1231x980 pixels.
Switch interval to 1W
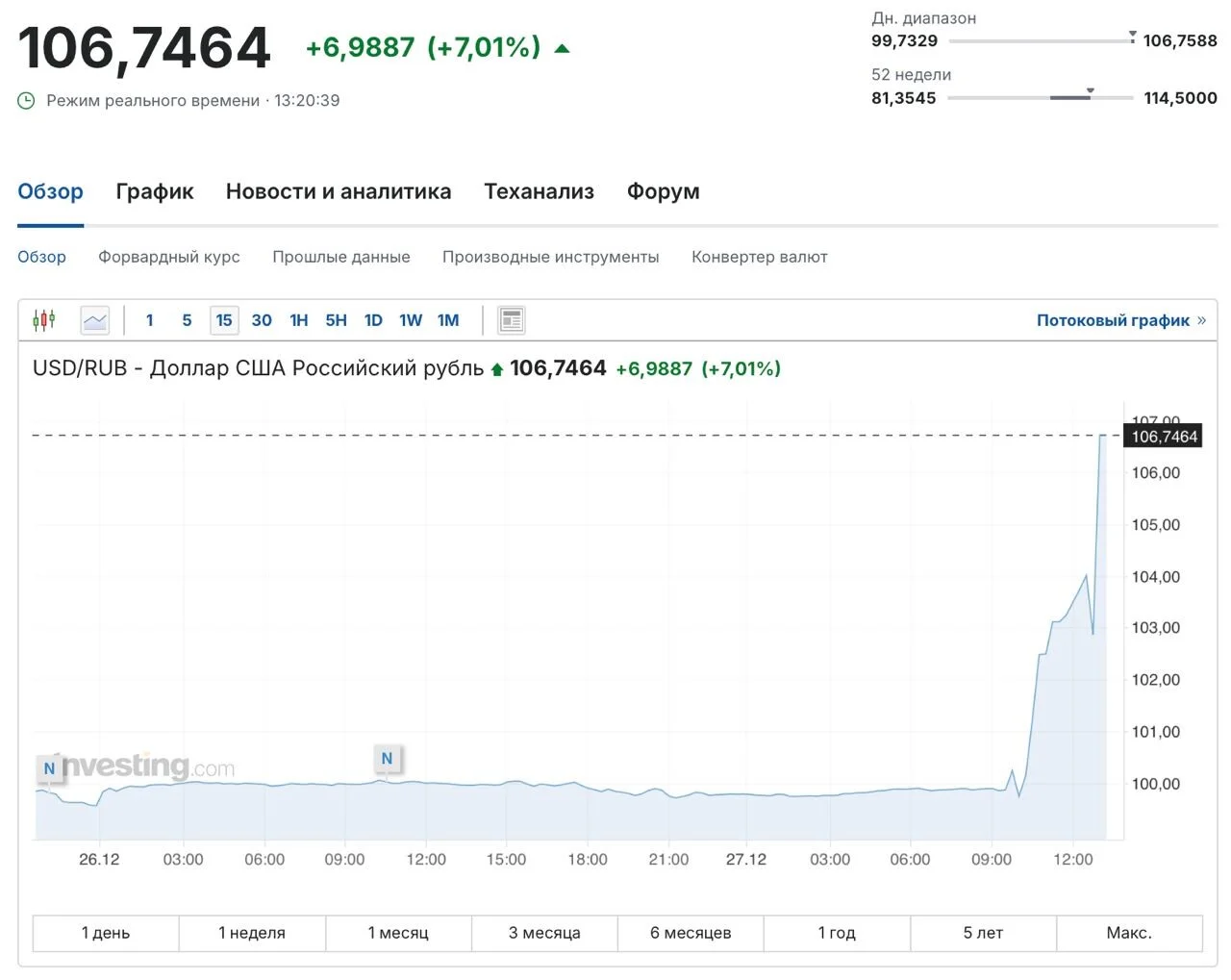click(x=411, y=320)
